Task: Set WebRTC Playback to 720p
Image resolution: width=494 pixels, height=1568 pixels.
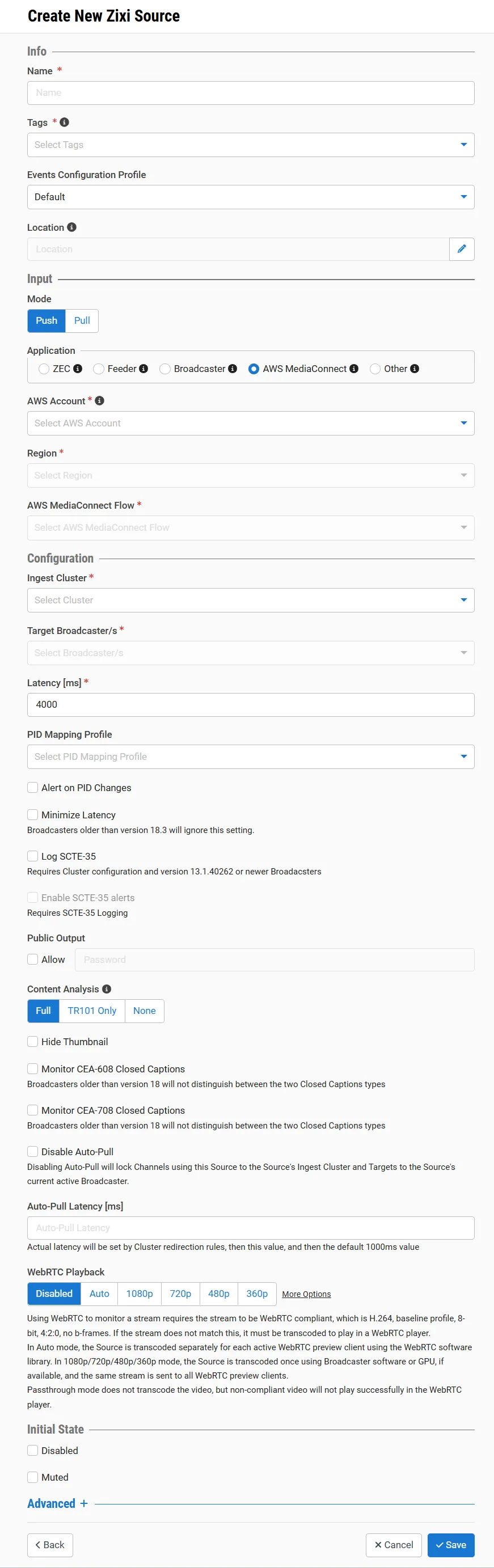Action: click(x=180, y=1294)
